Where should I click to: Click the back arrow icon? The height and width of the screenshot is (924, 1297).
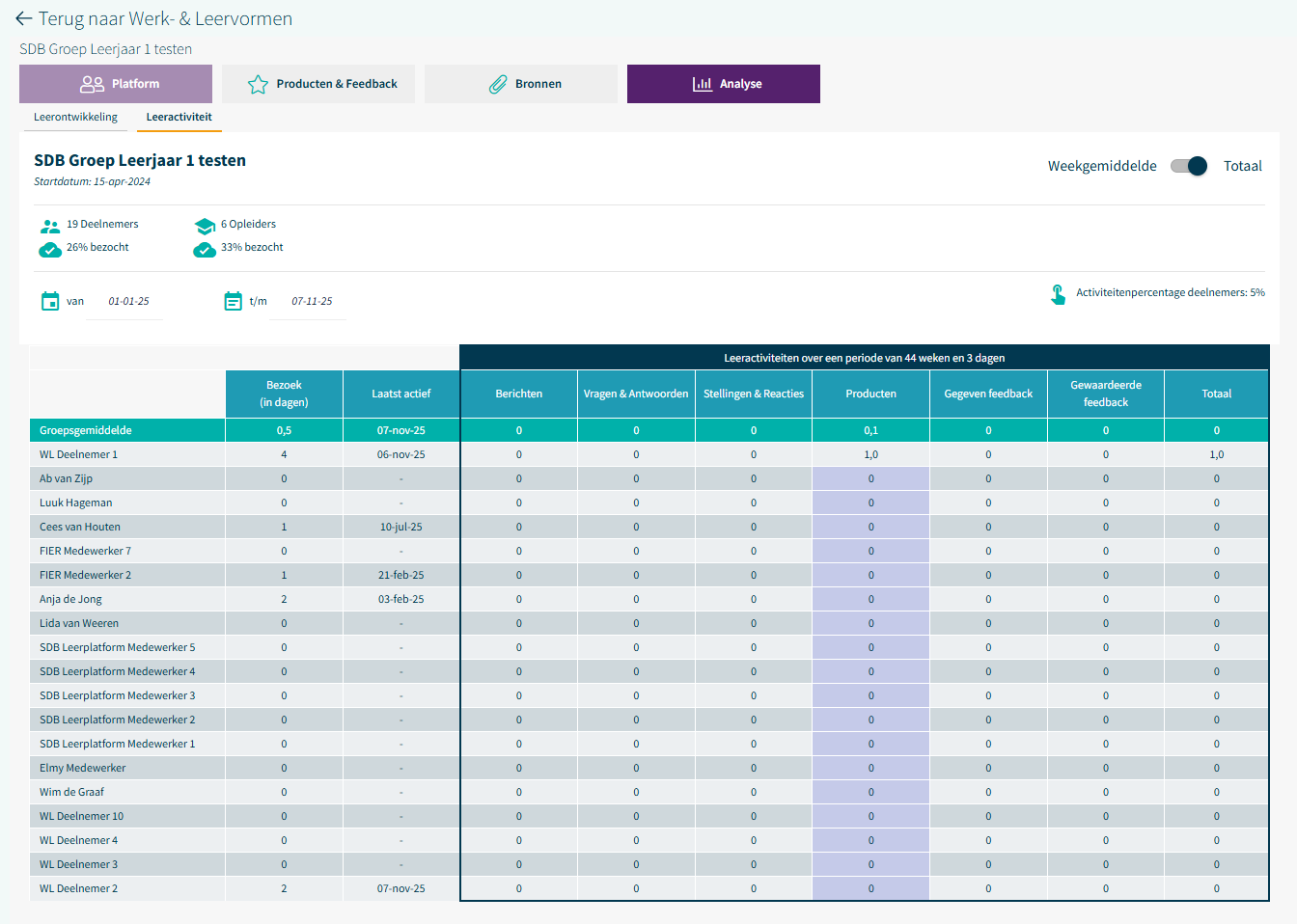pos(24,19)
